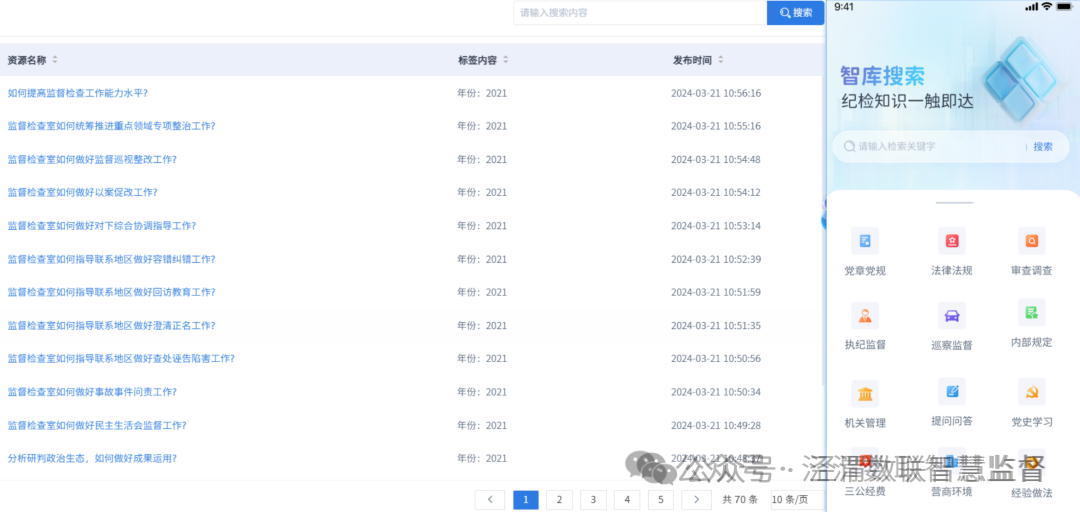Sort by 资源名称 column arrows
This screenshot has width=1080, height=512.
[55, 60]
